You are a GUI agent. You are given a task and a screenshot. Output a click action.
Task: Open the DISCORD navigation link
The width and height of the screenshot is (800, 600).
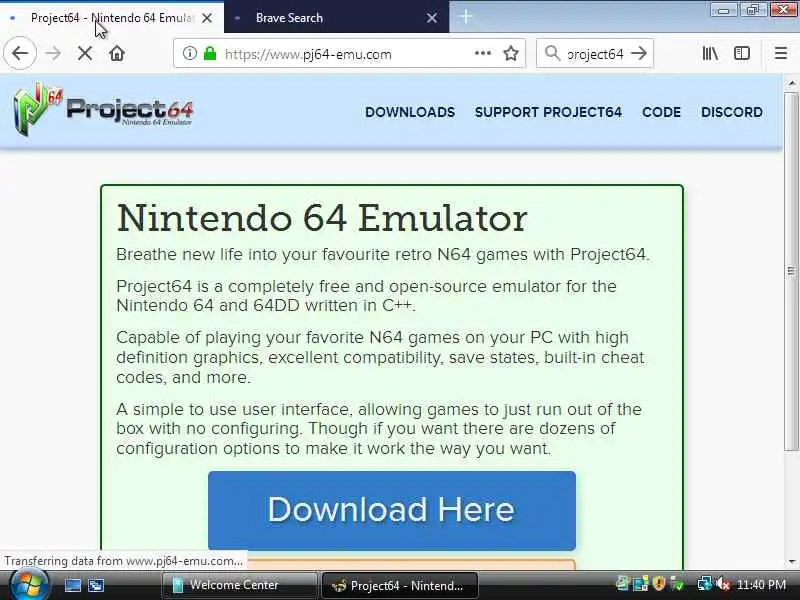click(x=732, y=112)
